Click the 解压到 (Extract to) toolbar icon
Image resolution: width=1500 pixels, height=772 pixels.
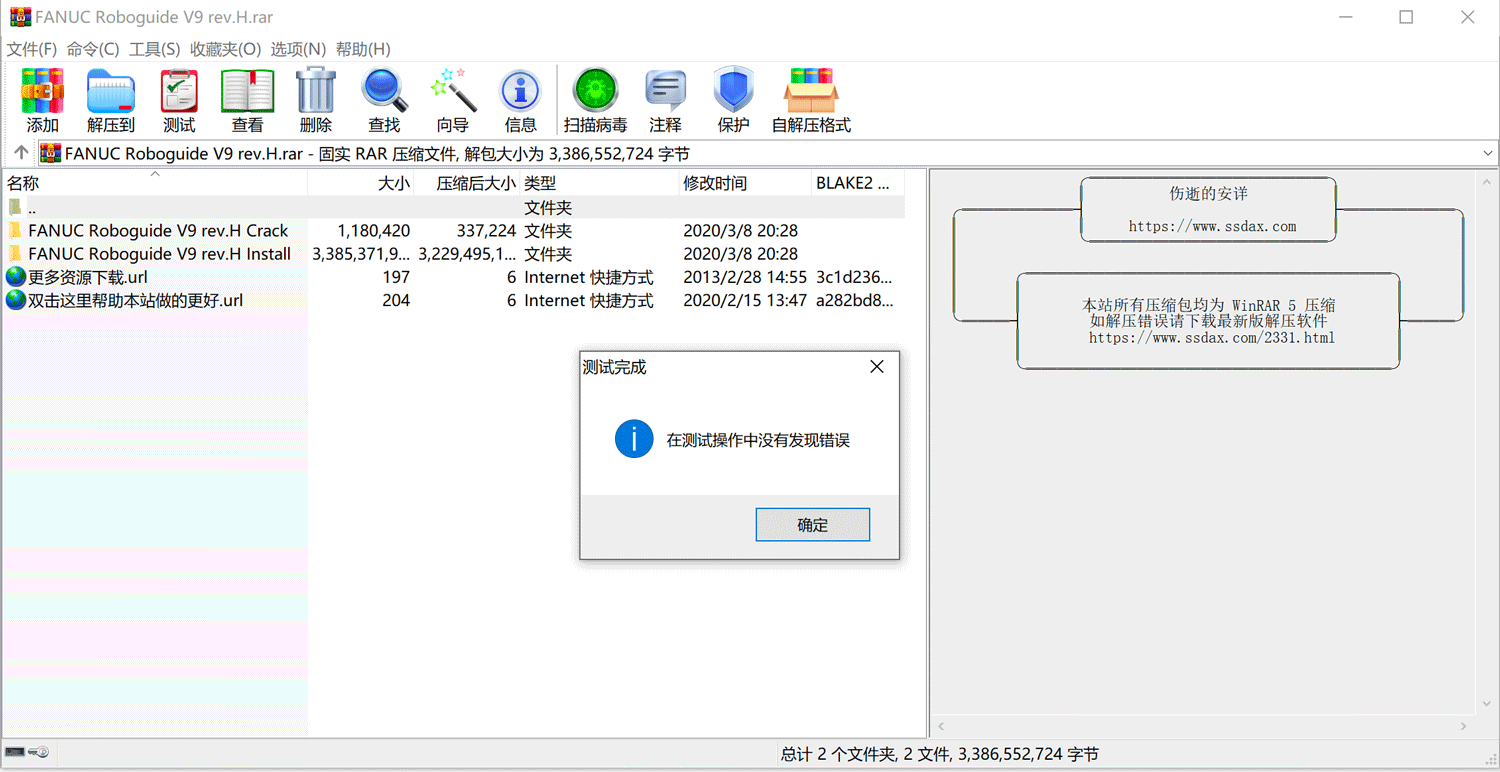click(x=110, y=92)
